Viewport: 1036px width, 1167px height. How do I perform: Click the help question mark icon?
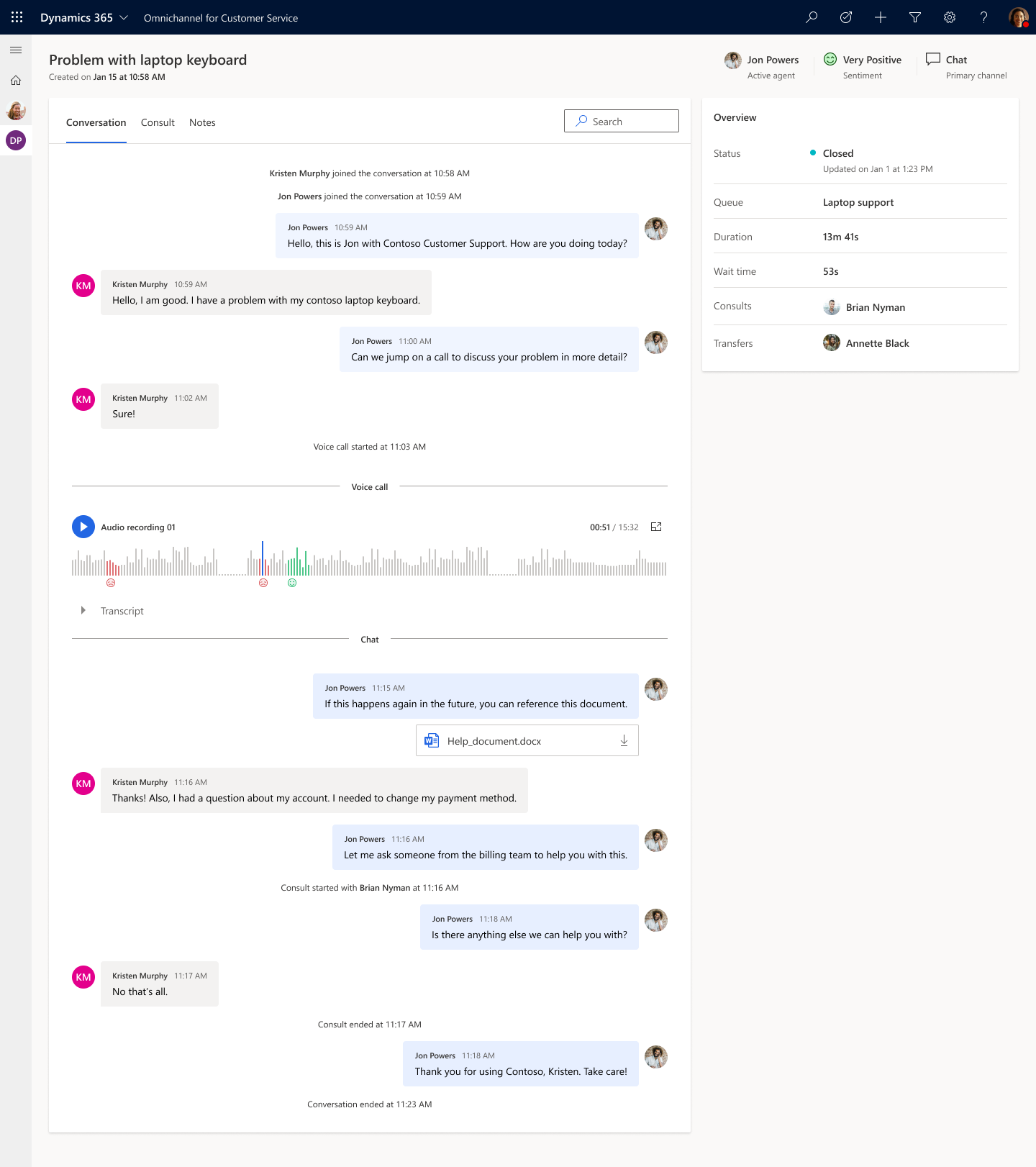coord(983,17)
